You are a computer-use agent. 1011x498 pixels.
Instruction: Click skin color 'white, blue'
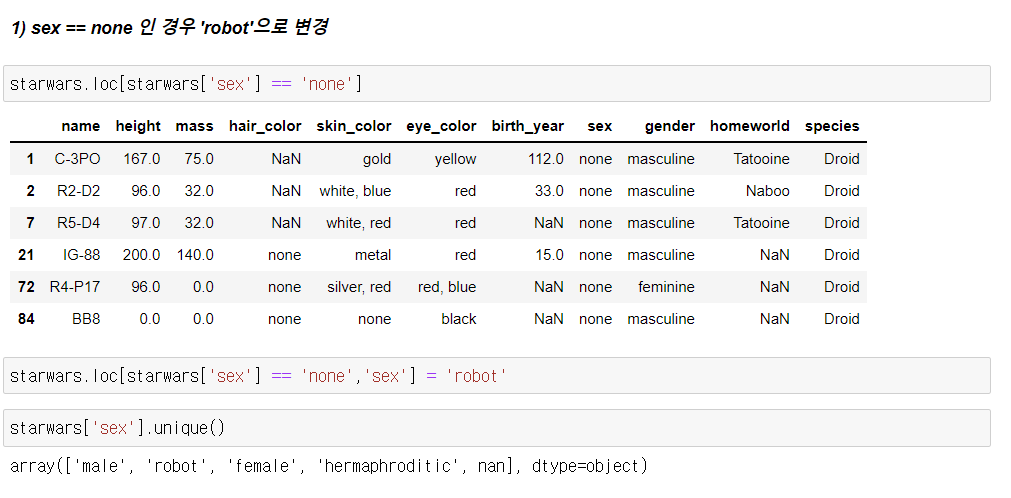pos(355,191)
